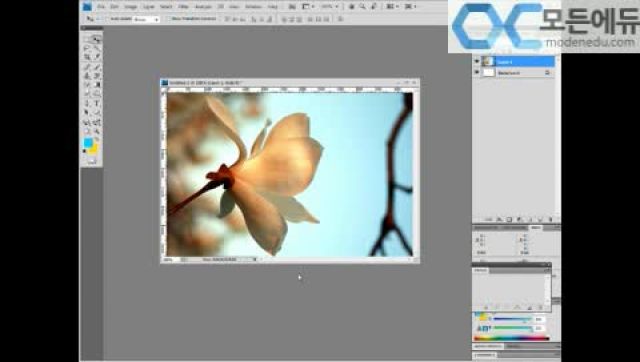Select the Eraser tool
640x362 pixels.
click(x=87, y=84)
